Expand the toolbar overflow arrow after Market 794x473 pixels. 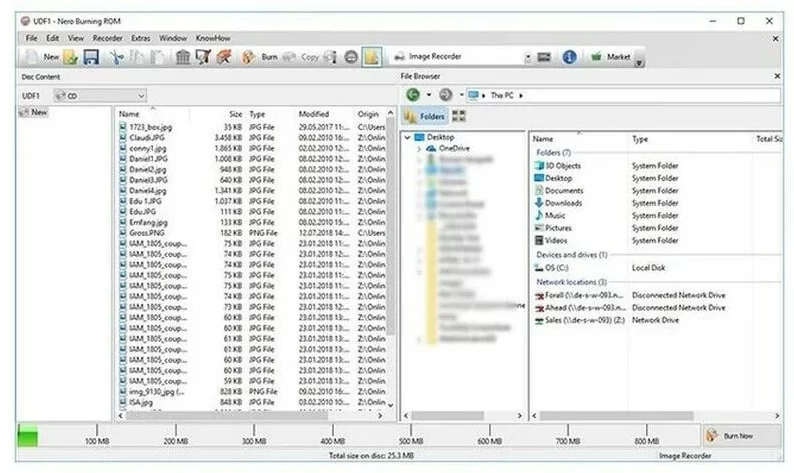click(639, 63)
